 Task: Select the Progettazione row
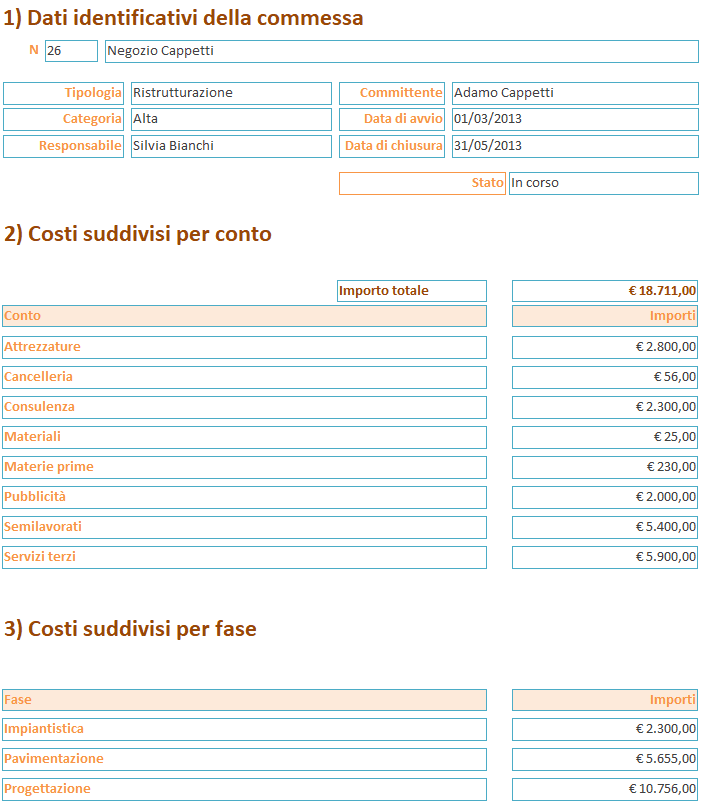tap(244, 789)
